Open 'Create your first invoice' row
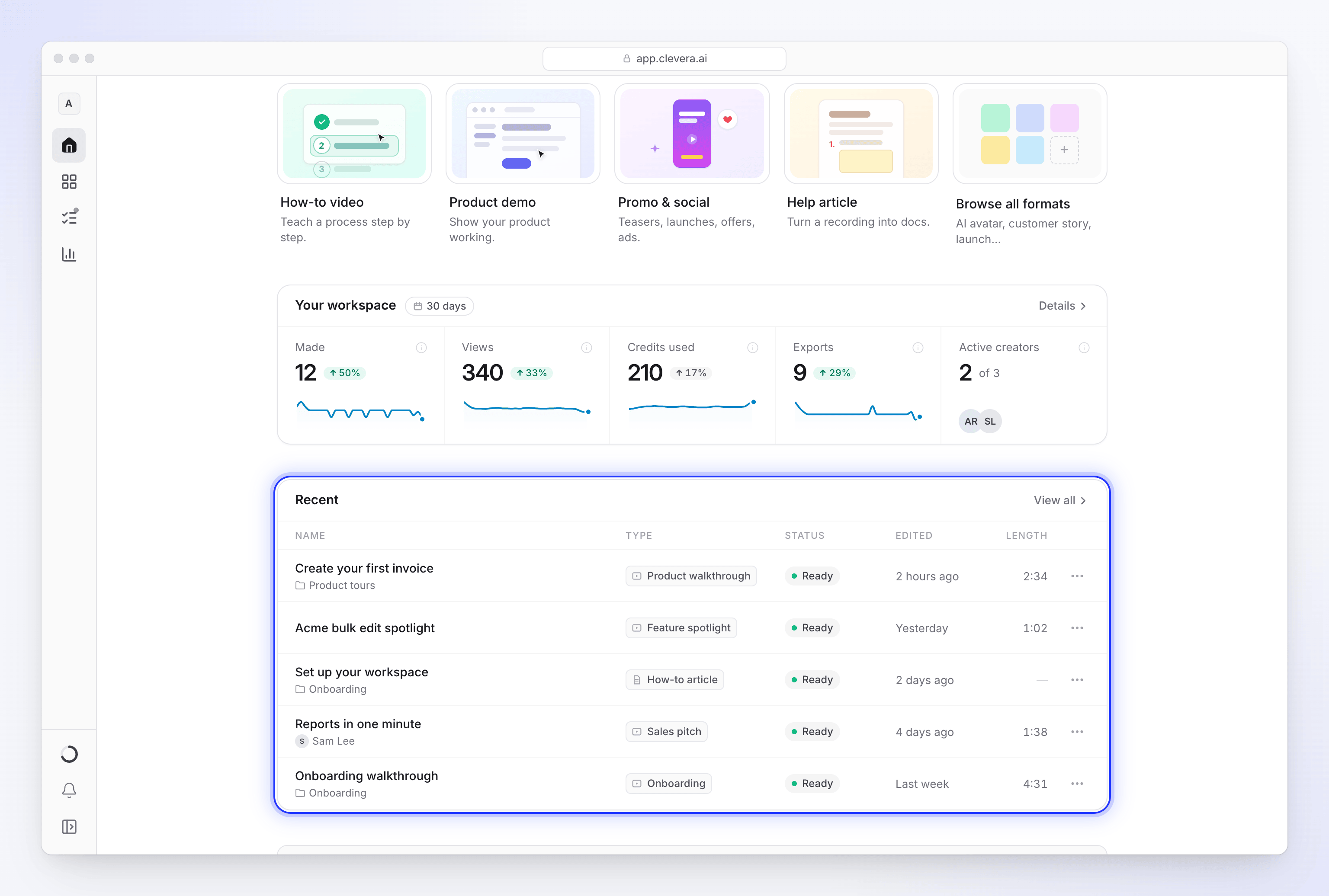Image resolution: width=1329 pixels, height=896 pixels. tap(692, 576)
